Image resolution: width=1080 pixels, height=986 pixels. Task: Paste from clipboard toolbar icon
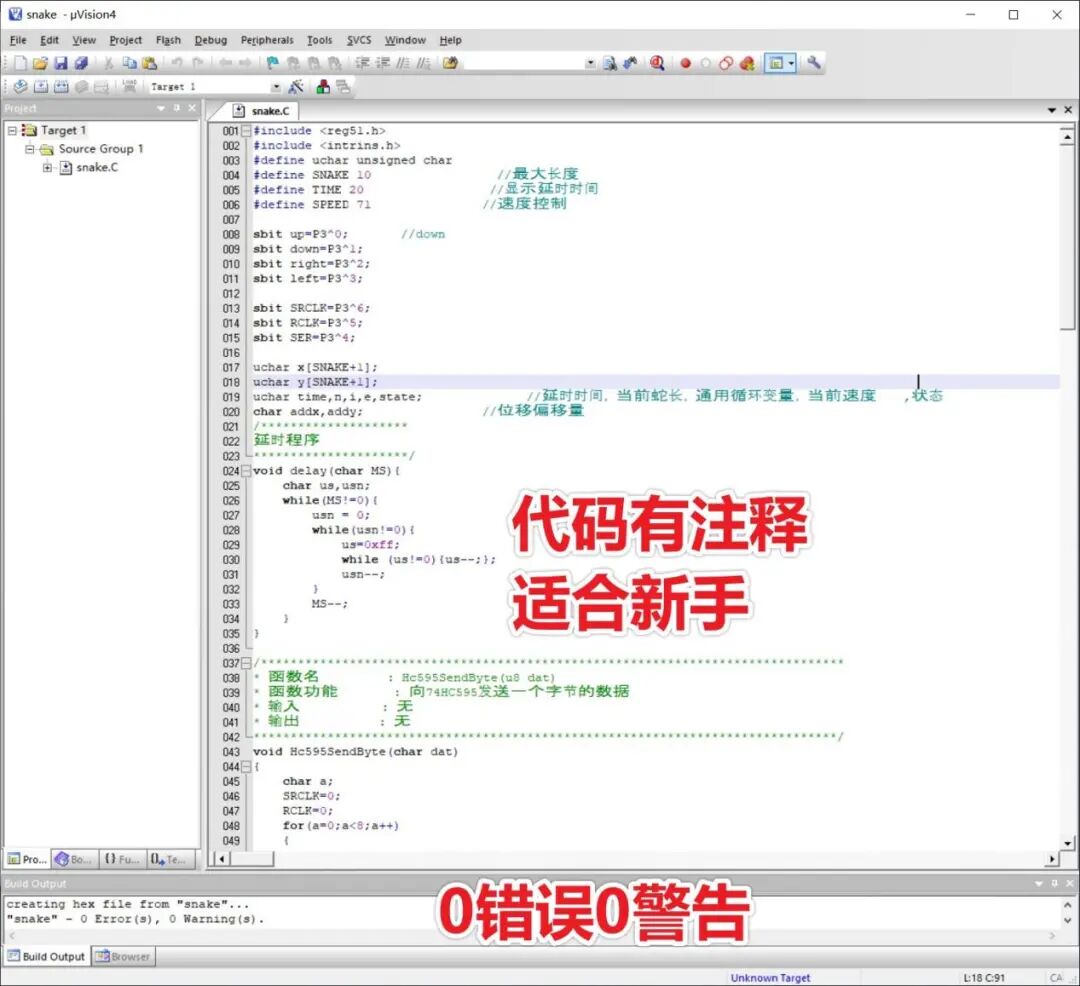[149, 63]
